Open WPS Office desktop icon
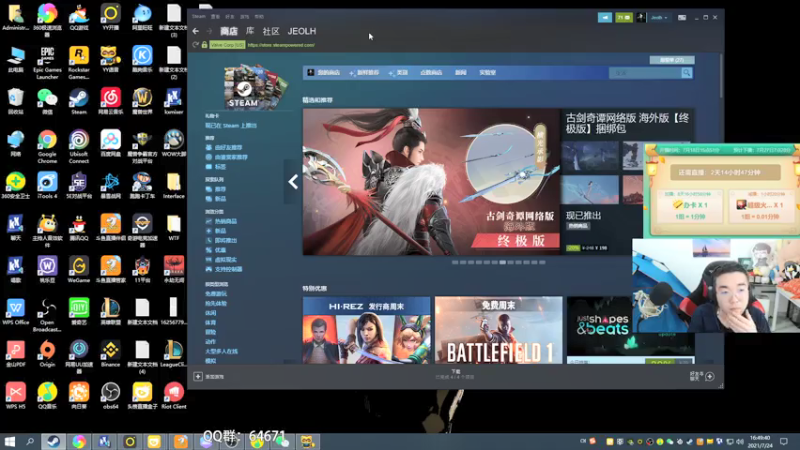800x450 pixels. point(15,311)
